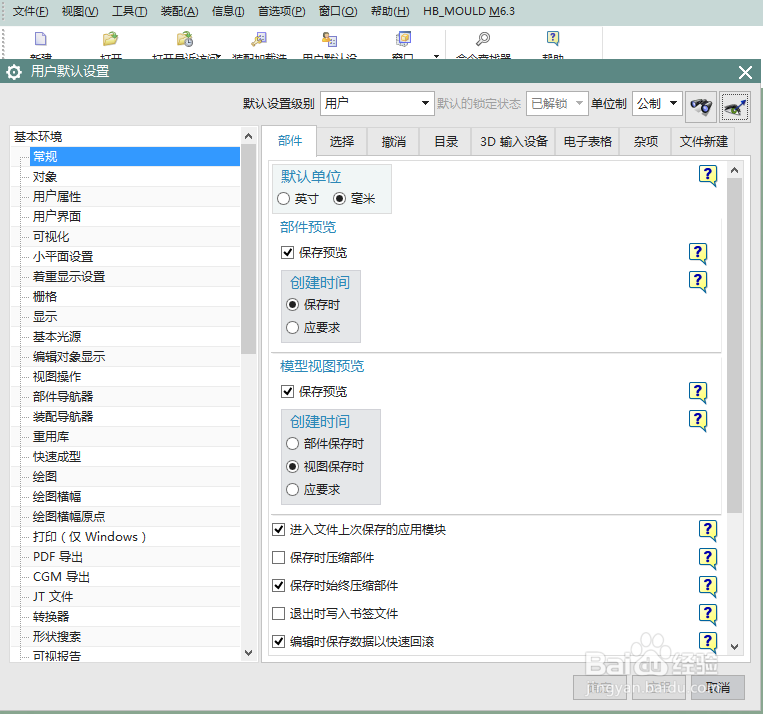The height and width of the screenshot is (714, 763).
Task: Click help icon beside 退出时写入书签文件
Action: 708,614
